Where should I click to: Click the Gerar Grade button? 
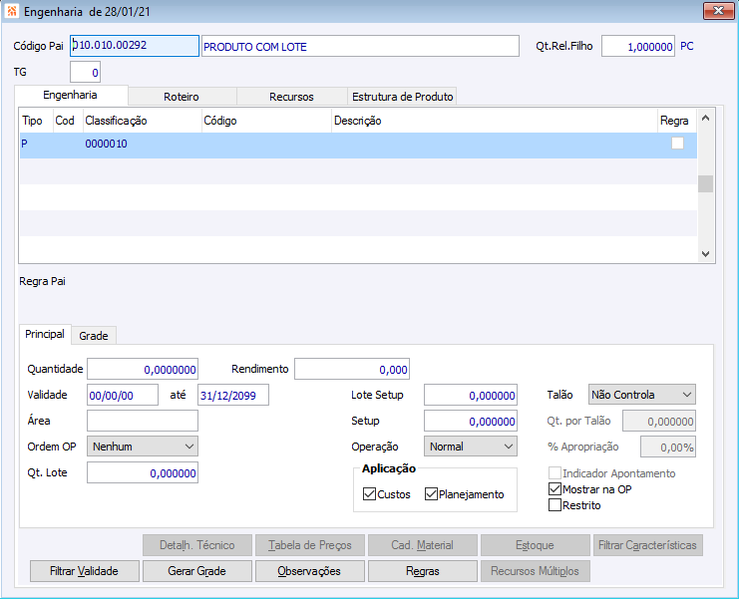point(197,571)
